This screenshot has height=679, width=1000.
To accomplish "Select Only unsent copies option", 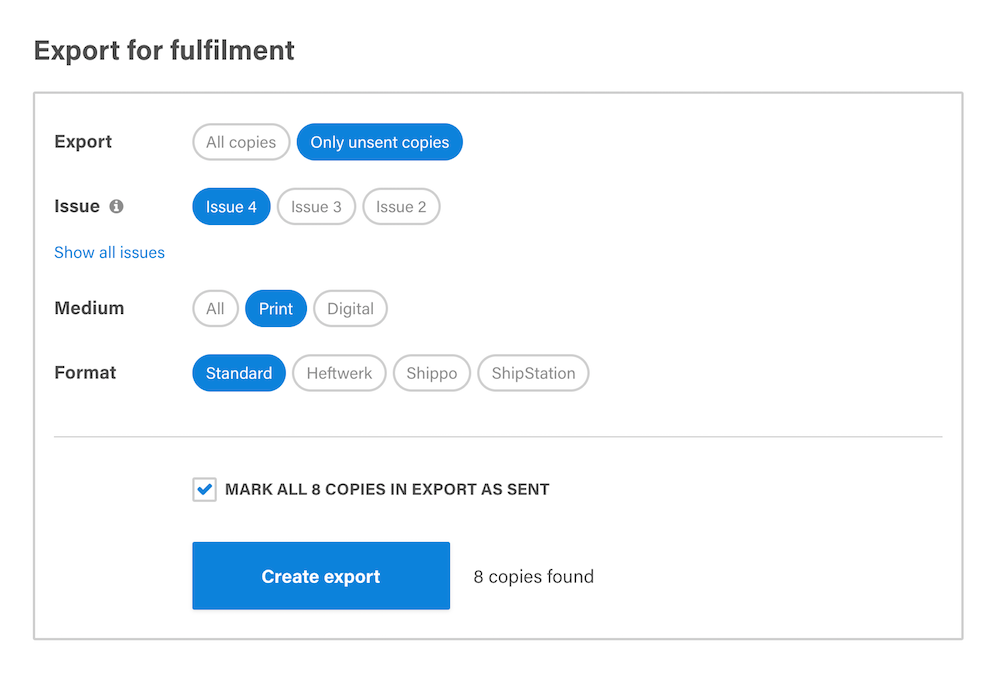I will (x=379, y=142).
